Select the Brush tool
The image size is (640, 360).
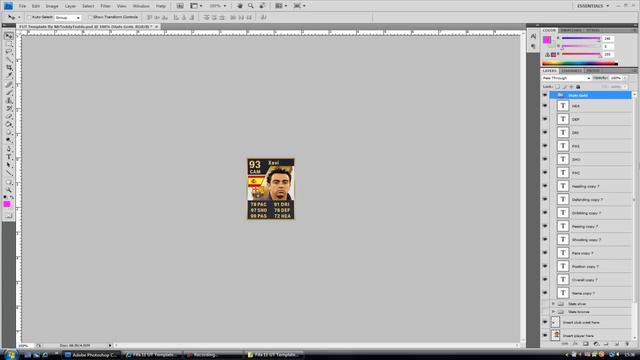[x=9, y=93]
